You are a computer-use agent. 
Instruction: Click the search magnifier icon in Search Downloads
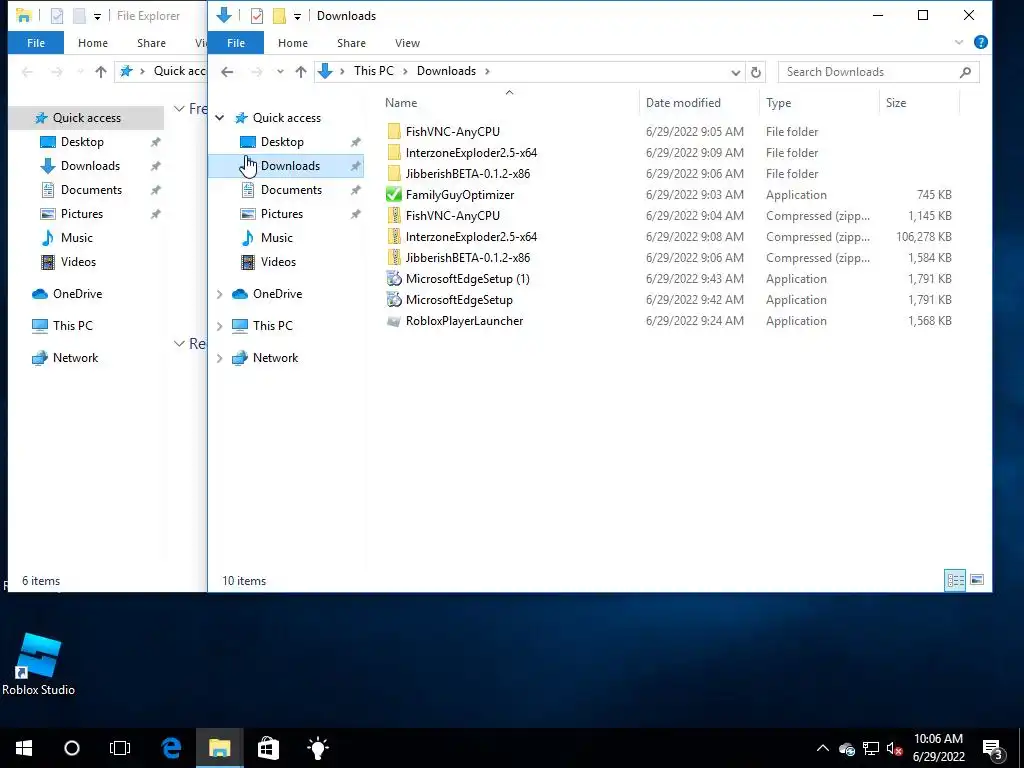pos(965,72)
